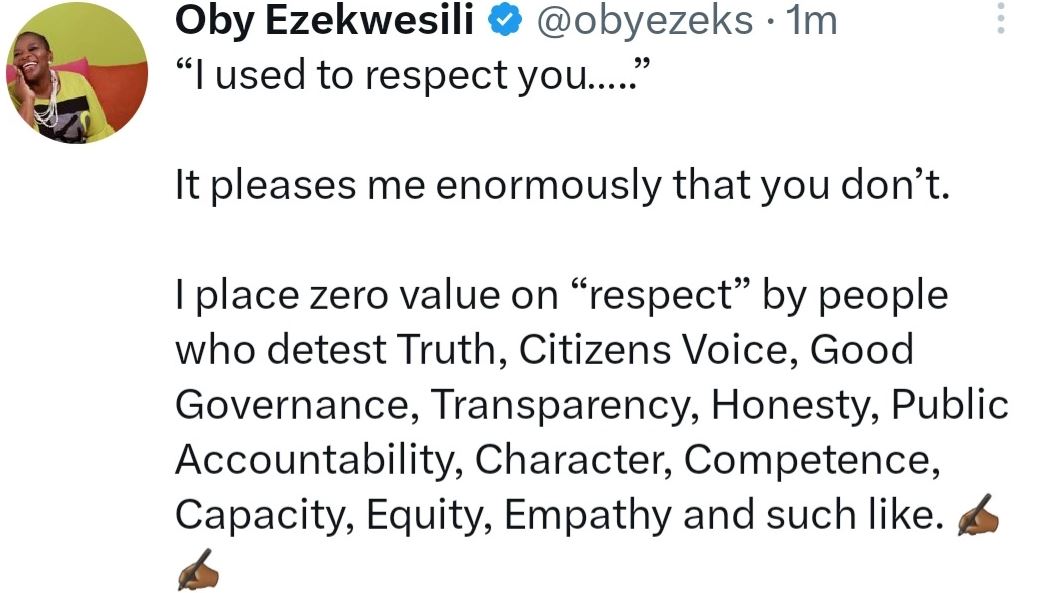Click the writing hand emoji after "such like."
Image resolution: width=1047 pixels, height=593 pixels.
(979, 517)
